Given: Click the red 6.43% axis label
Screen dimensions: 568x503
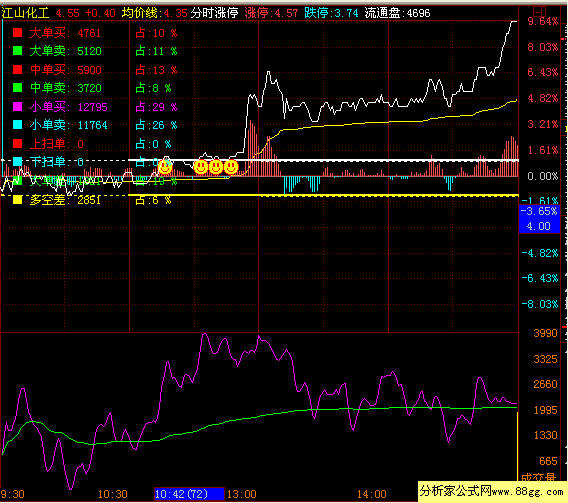Looking at the screenshot, I should (x=543, y=72).
